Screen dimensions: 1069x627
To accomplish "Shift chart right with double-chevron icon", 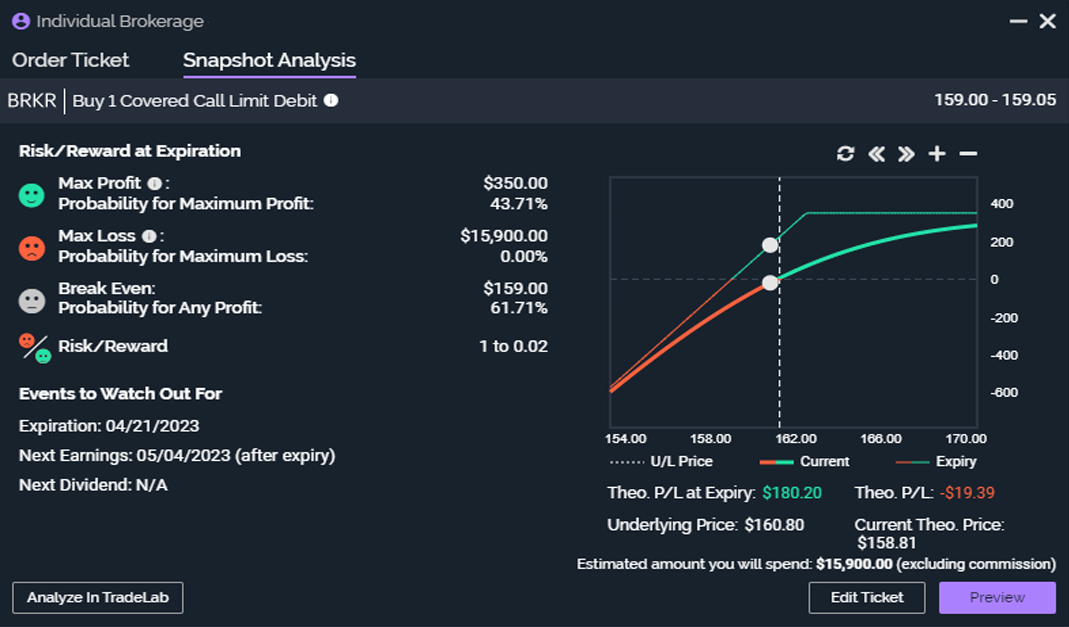I will (x=906, y=154).
